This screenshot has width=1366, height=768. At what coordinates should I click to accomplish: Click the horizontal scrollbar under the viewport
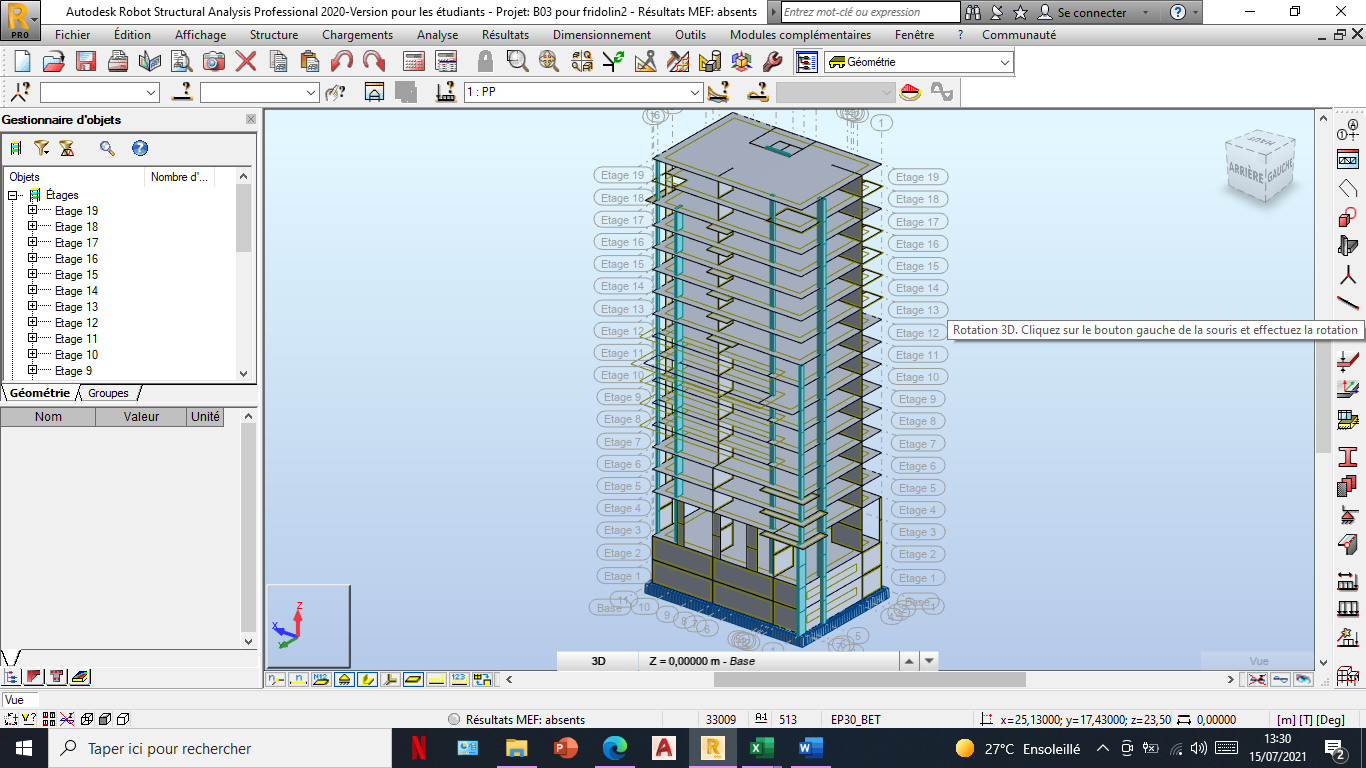coord(870,679)
